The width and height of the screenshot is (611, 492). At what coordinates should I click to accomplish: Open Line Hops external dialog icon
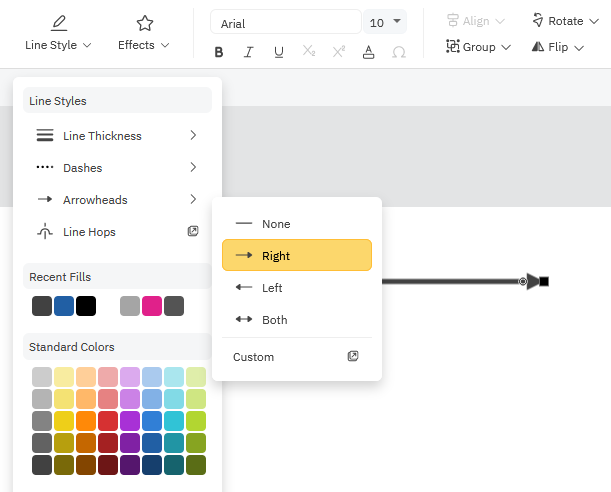pos(193,232)
